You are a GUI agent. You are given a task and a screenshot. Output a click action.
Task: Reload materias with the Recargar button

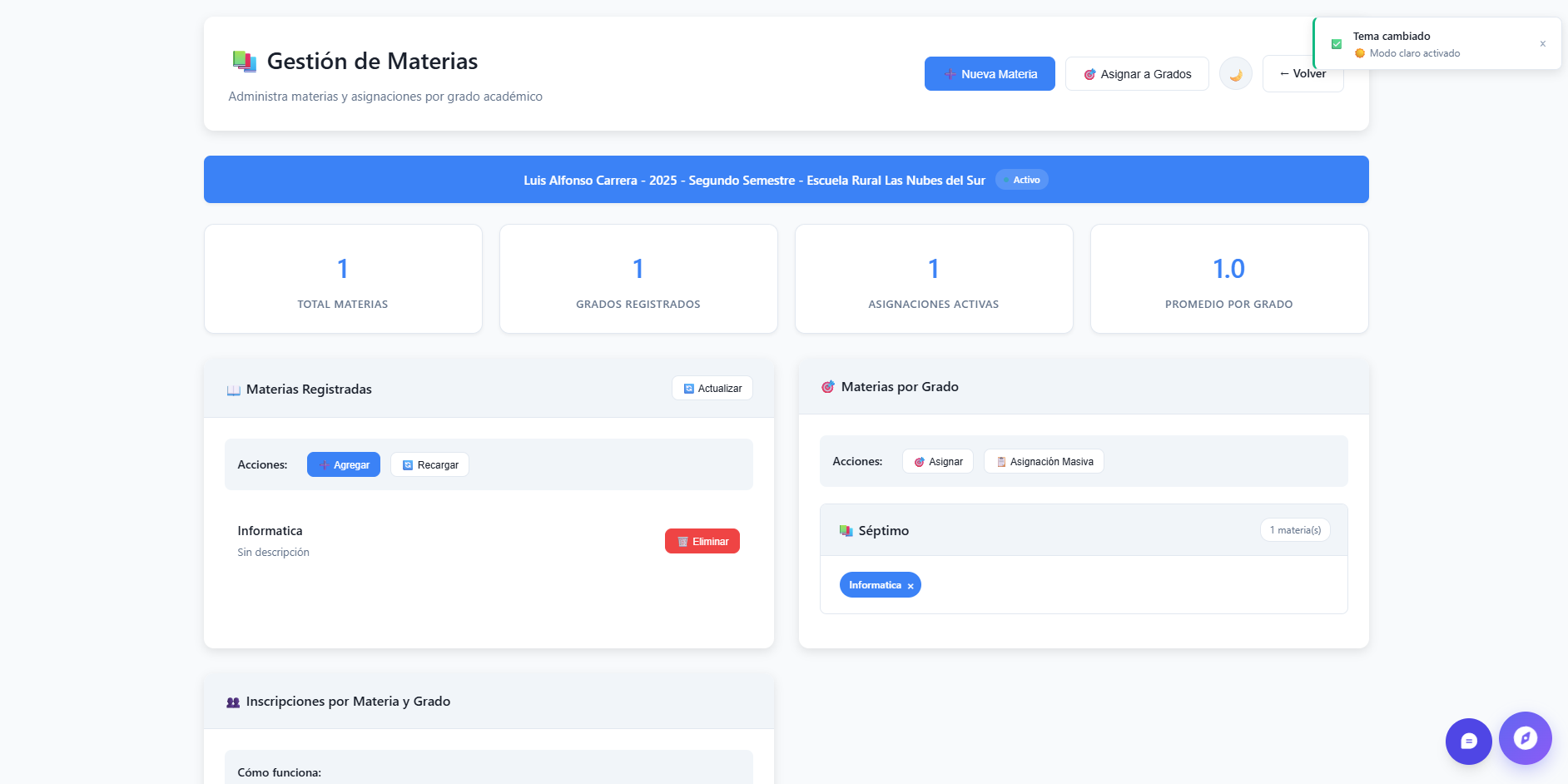click(x=429, y=464)
